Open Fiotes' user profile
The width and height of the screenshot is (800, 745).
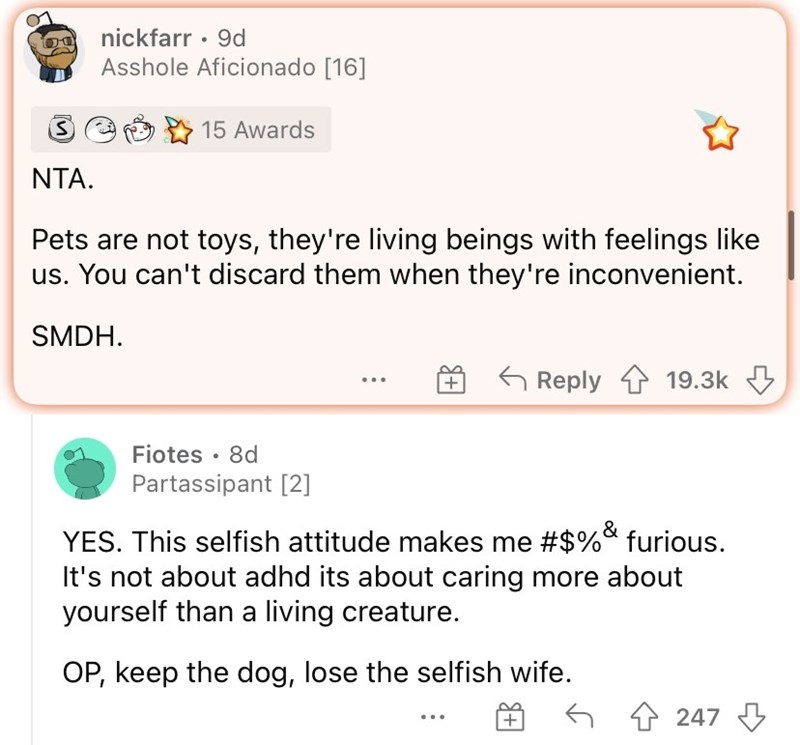167,455
